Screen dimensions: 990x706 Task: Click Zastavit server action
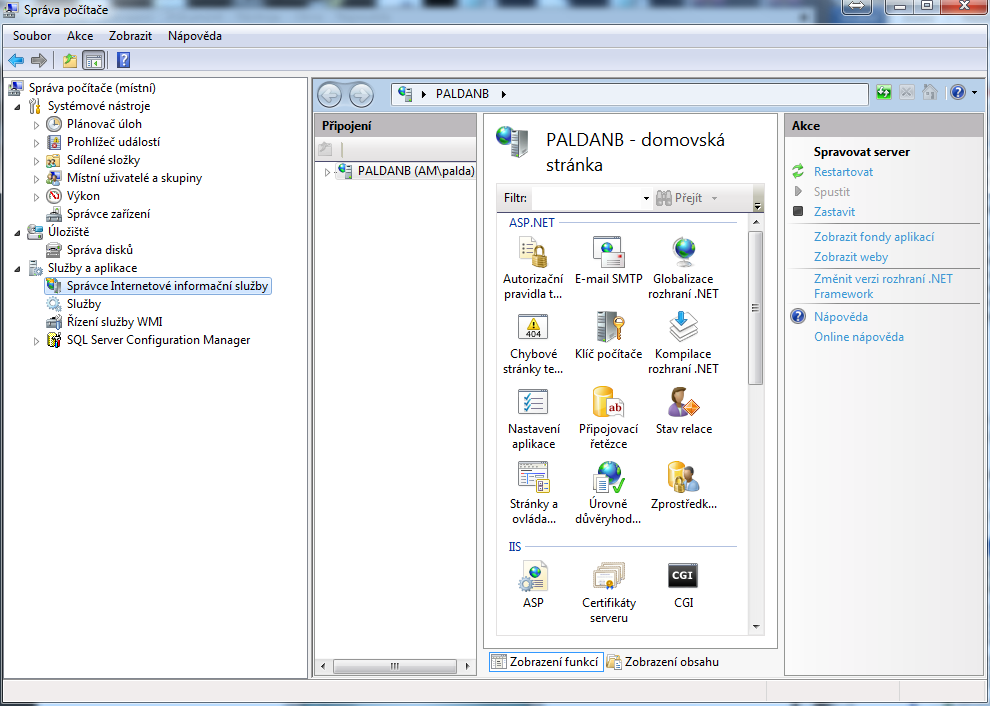(x=834, y=212)
